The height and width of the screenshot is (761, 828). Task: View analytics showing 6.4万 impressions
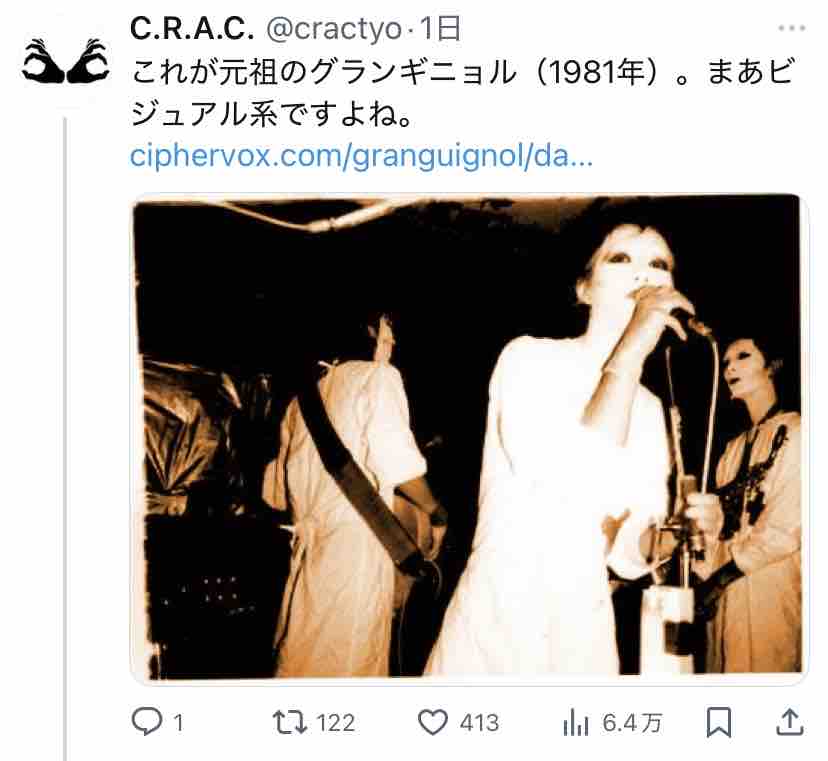click(576, 722)
